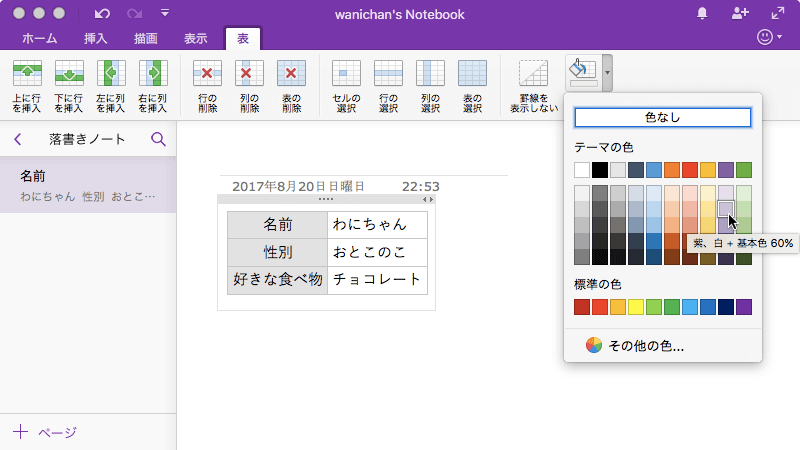Pick orange theme color swatch
Screen dimensions: 800x450
(672, 170)
